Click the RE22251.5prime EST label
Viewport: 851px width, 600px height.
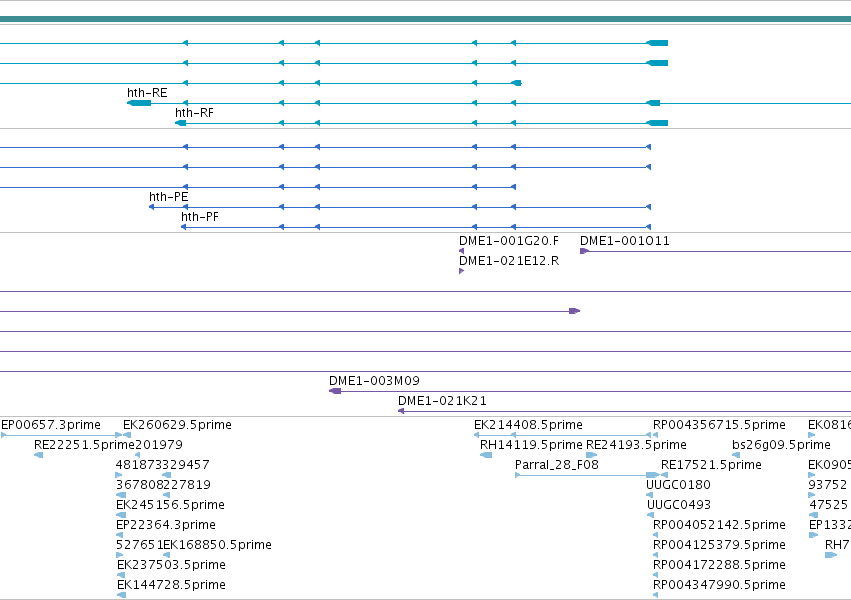click(x=84, y=445)
